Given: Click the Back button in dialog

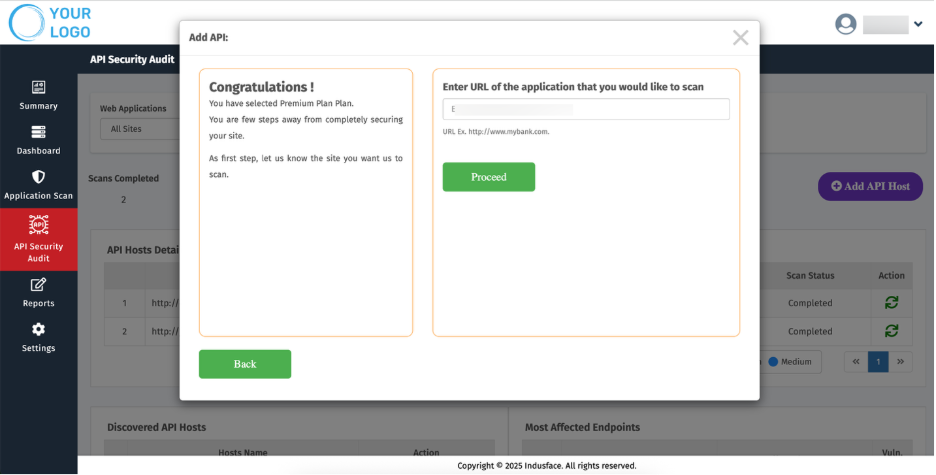Looking at the screenshot, I should 245,364.
